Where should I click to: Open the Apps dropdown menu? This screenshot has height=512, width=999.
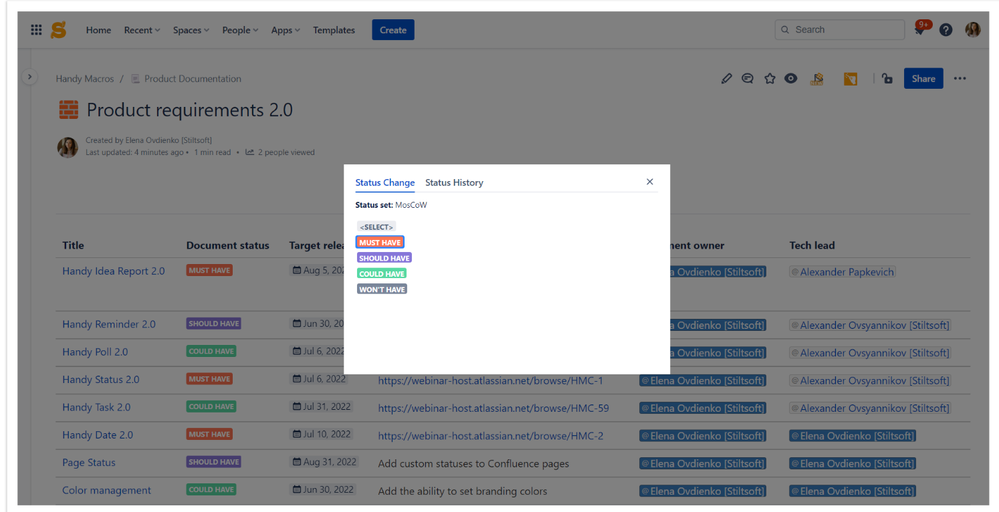[285, 30]
